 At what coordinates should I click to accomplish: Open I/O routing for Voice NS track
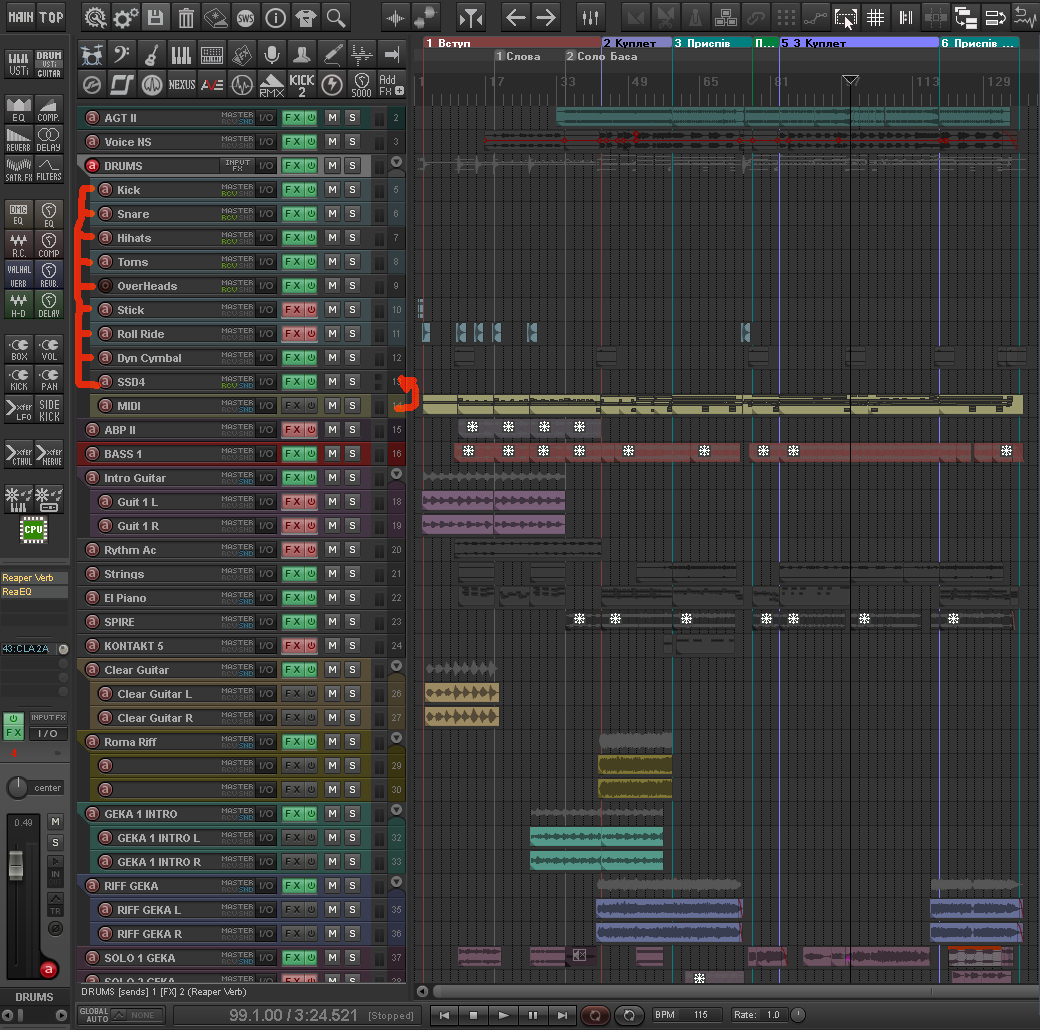[266, 142]
